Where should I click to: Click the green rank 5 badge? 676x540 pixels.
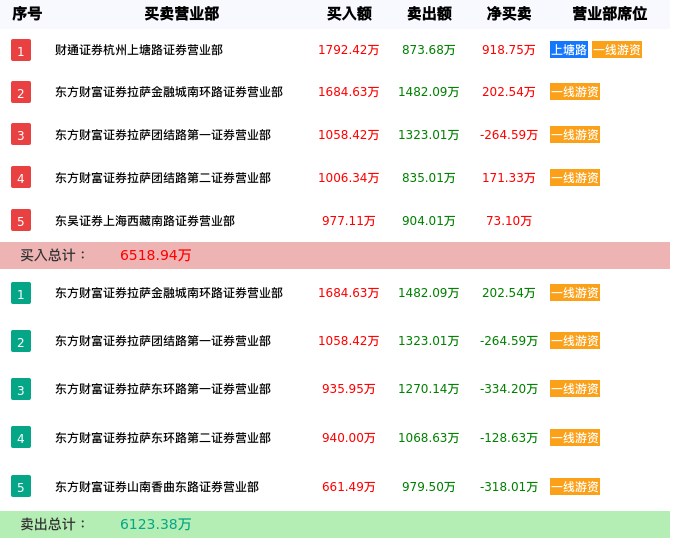coord(21,487)
